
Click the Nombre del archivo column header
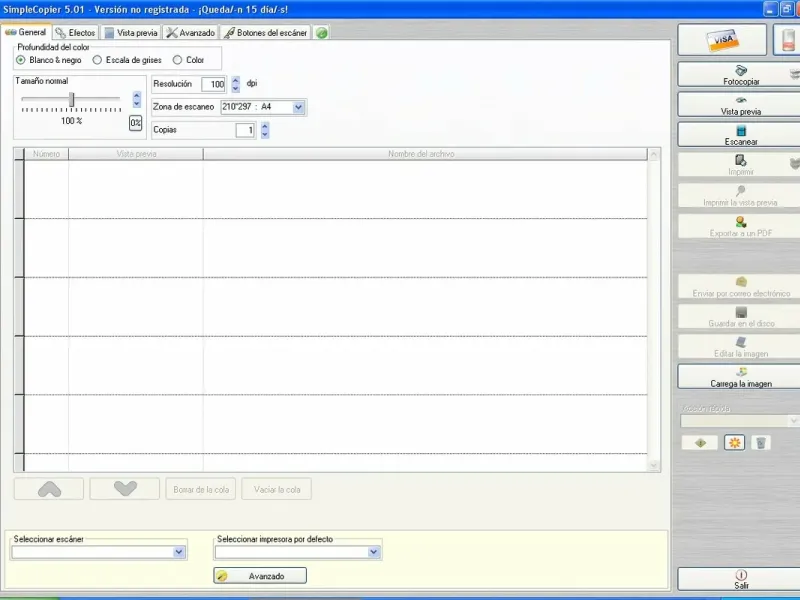pyautogui.click(x=425, y=154)
